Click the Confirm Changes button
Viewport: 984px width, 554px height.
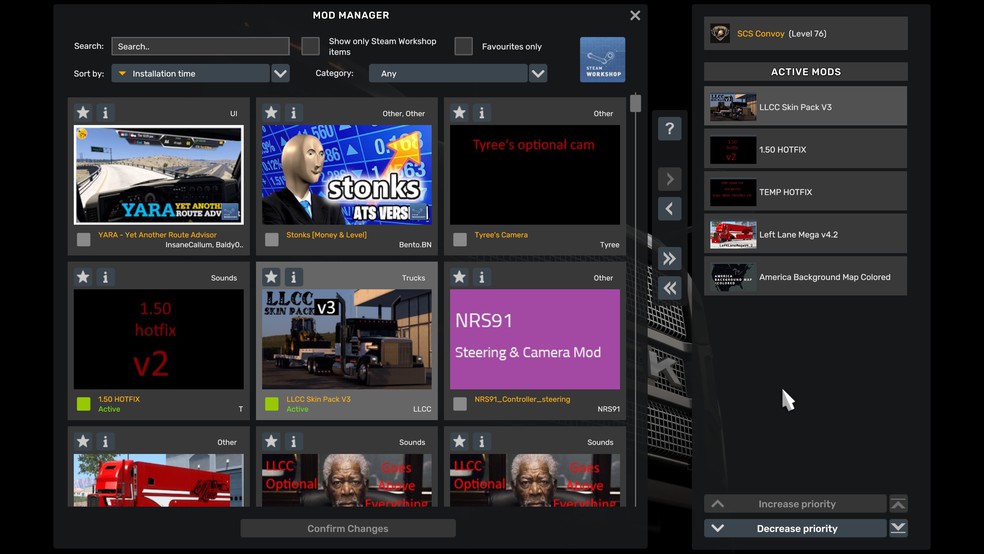tap(348, 528)
